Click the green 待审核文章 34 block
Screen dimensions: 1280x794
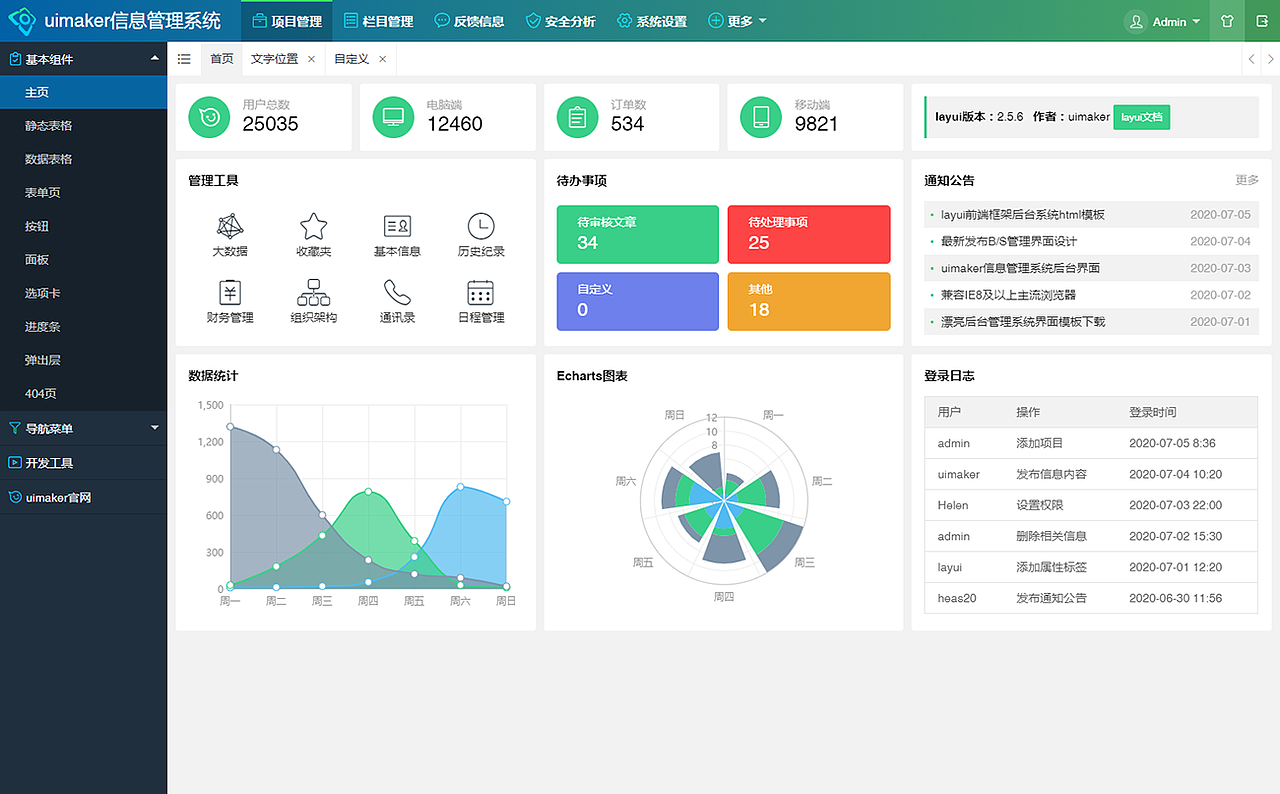(x=637, y=234)
